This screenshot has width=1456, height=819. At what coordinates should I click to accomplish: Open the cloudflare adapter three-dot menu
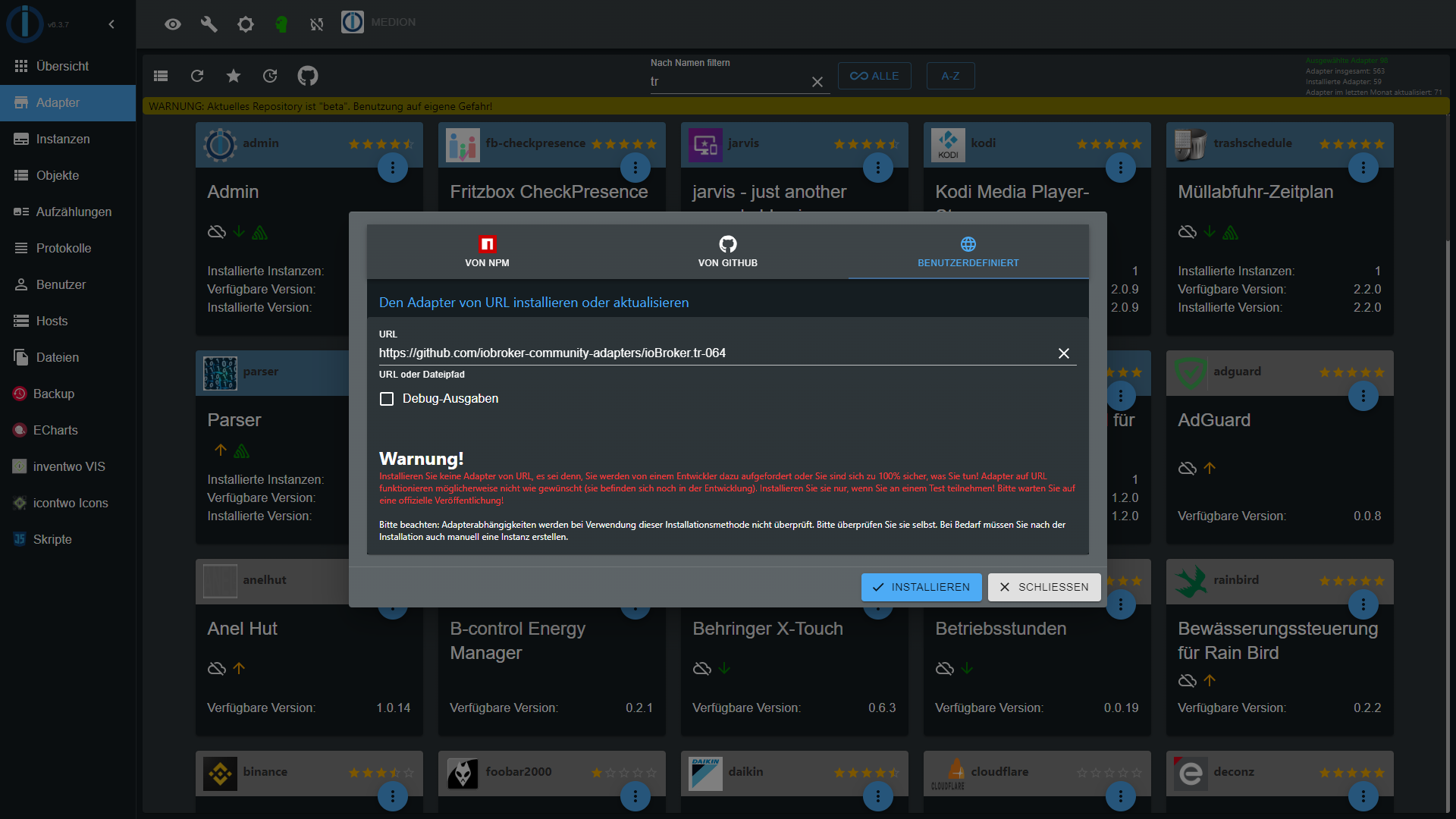1121,796
